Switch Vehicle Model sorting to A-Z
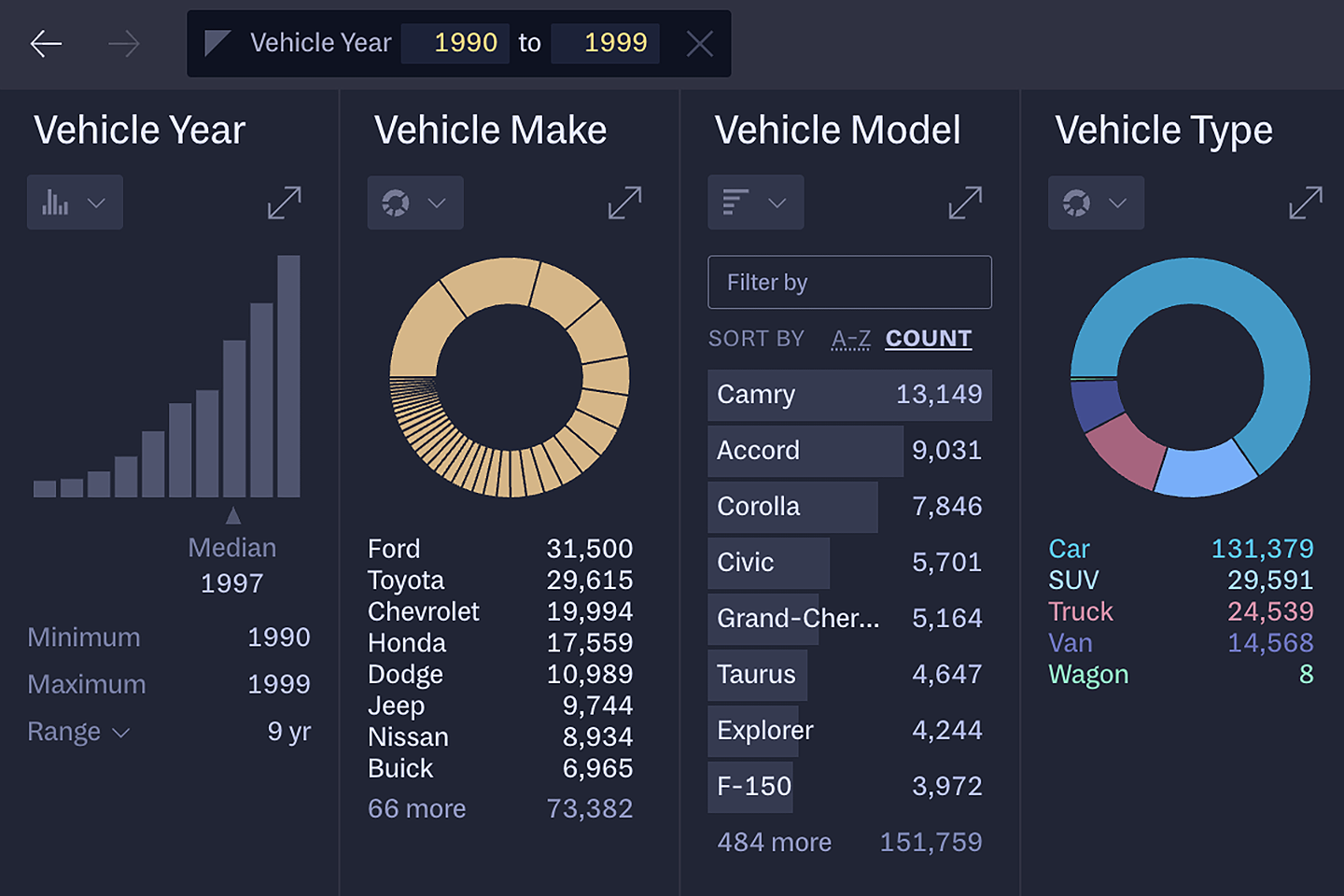The width and height of the screenshot is (1344, 896). 850,338
